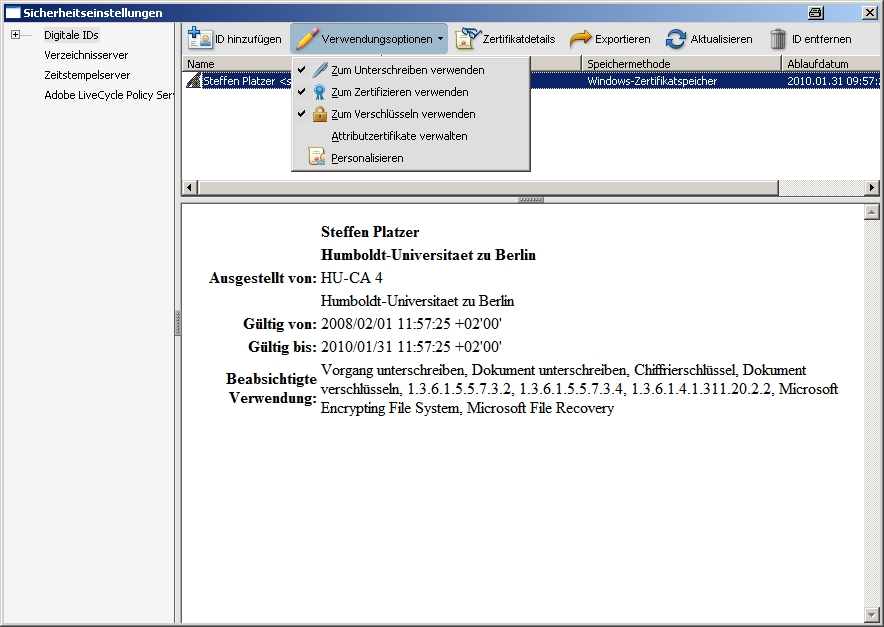The height and width of the screenshot is (627, 884).
Task: Click the ID hinzufügen icon
Action: coord(200,39)
